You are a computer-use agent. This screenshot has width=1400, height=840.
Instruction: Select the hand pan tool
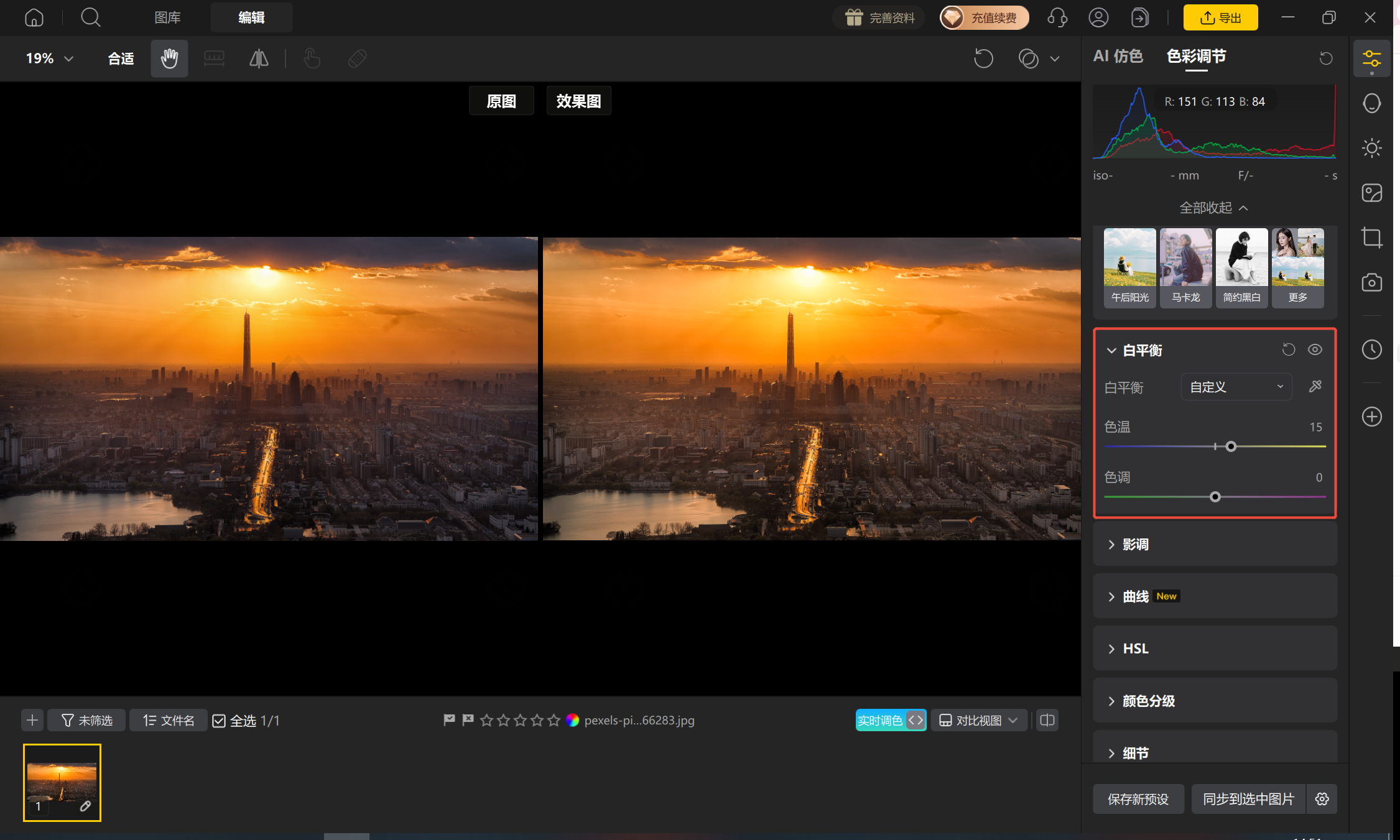pyautogui.click(x=169, y=58)
